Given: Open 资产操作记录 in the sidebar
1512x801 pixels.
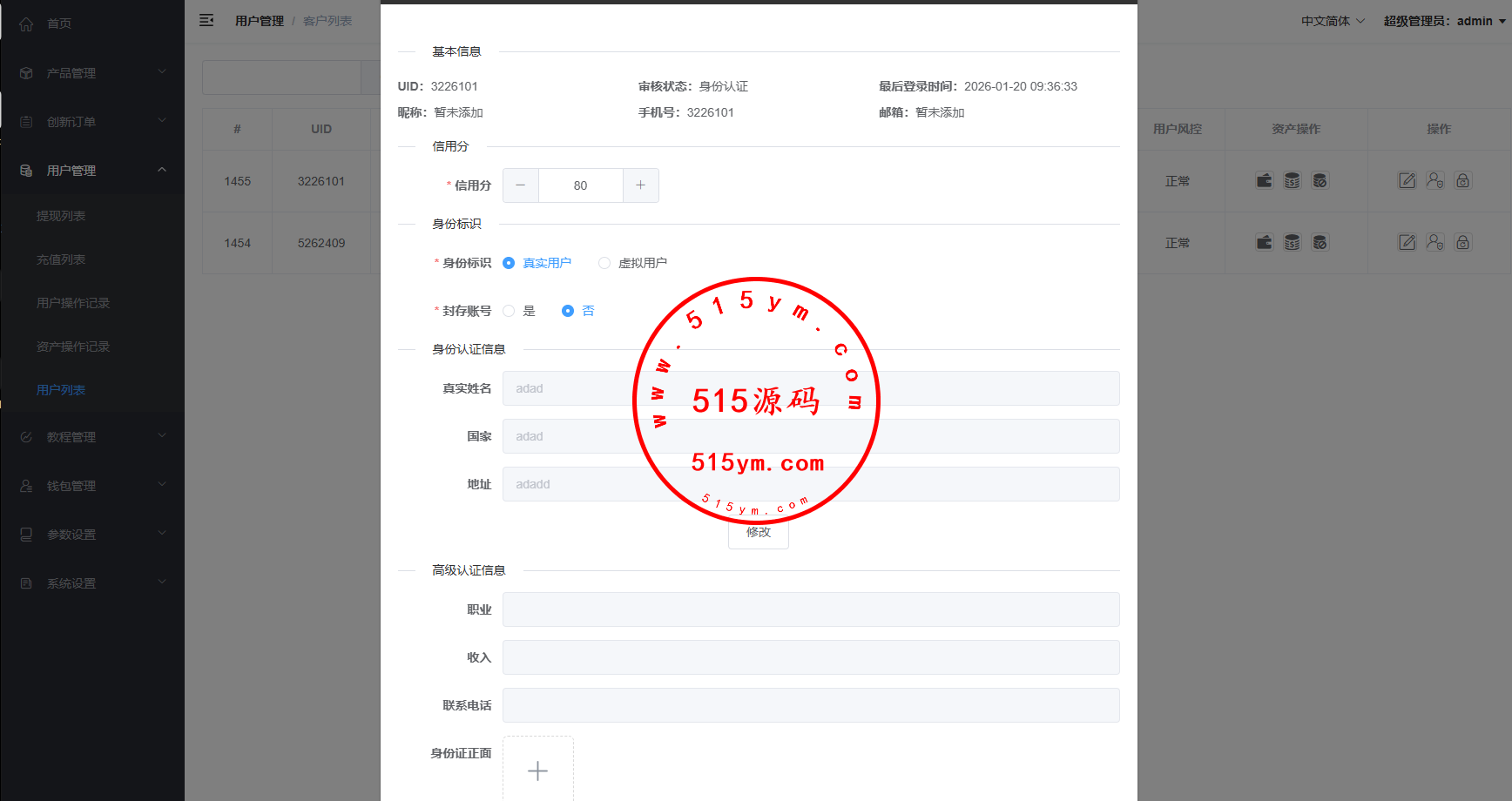Looking at the screenshot, I should (73, 347).
